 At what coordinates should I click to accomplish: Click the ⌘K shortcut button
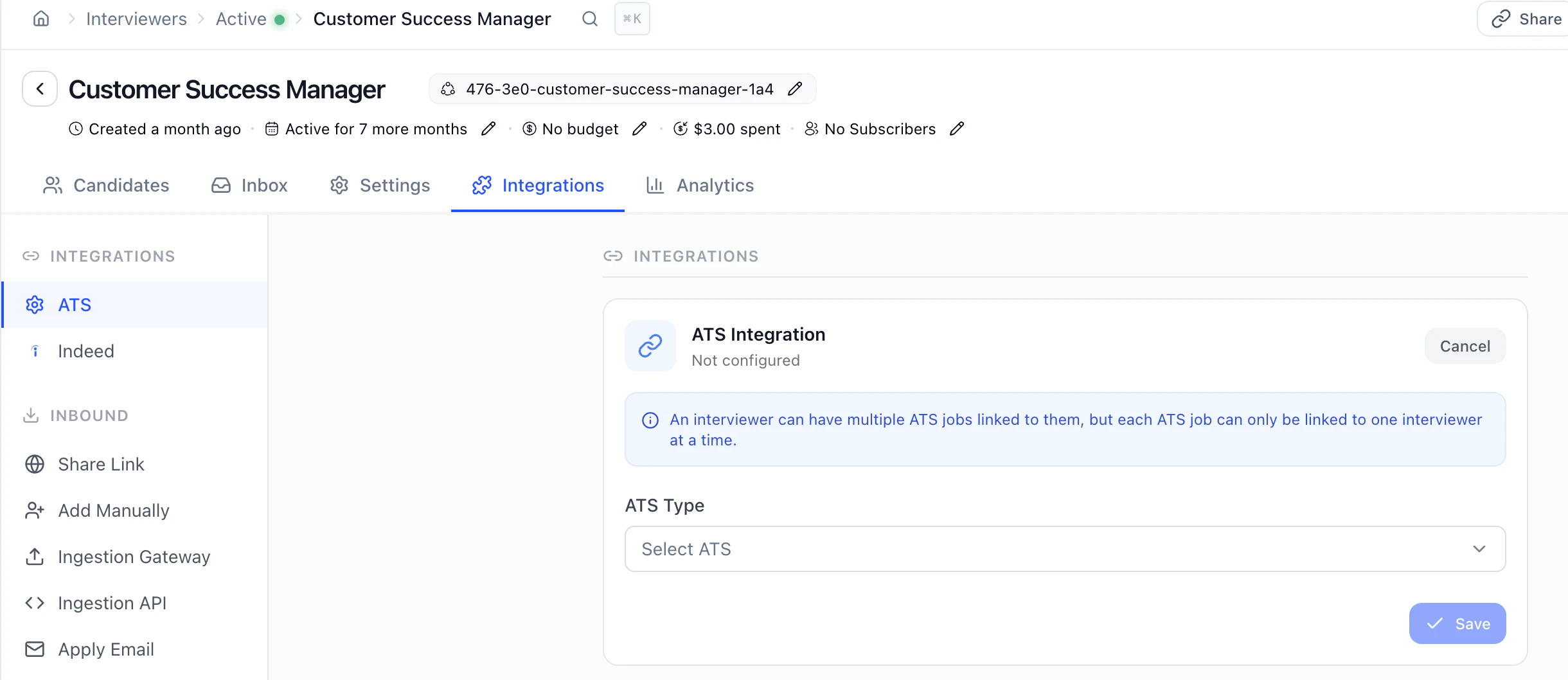632,19
